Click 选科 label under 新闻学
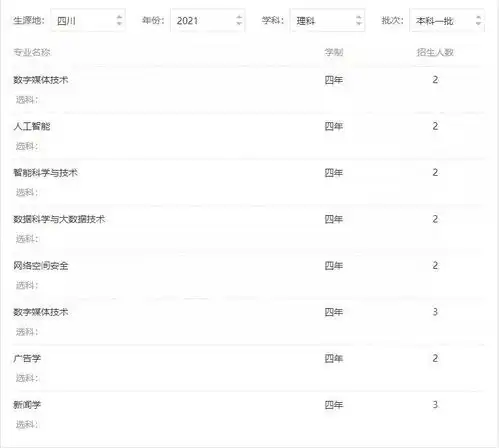This screenshot has width=499, height=448. click(x=27, y=424)
